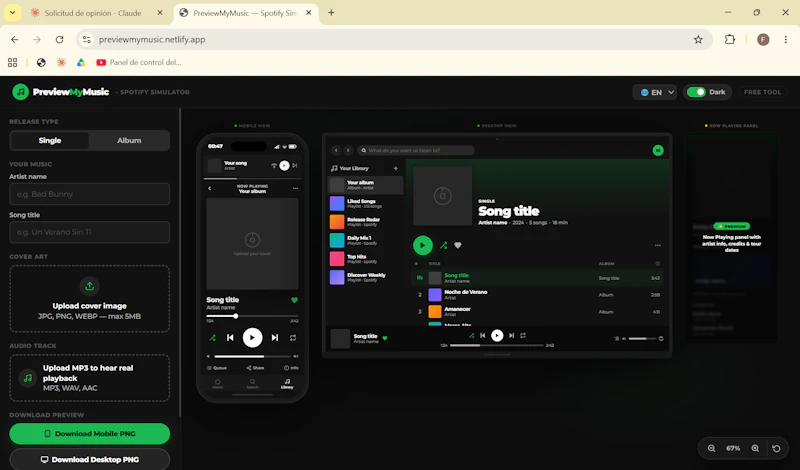Image resolution: width=800 pixels, height=470 pixels.
Task: Play from the mobile mini player
Action: coord(284,165)
